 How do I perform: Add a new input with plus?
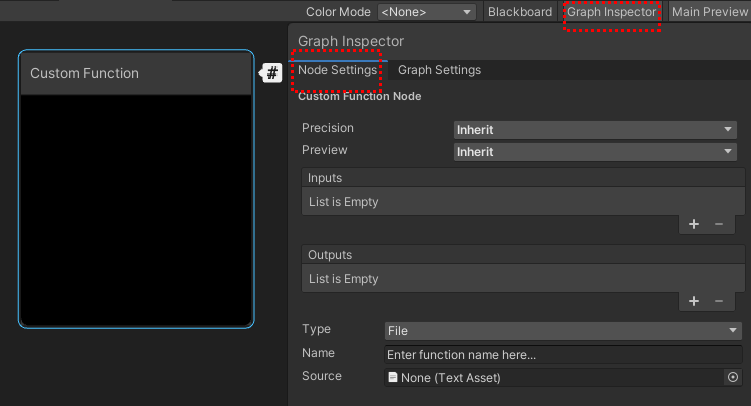pos(694,224)
